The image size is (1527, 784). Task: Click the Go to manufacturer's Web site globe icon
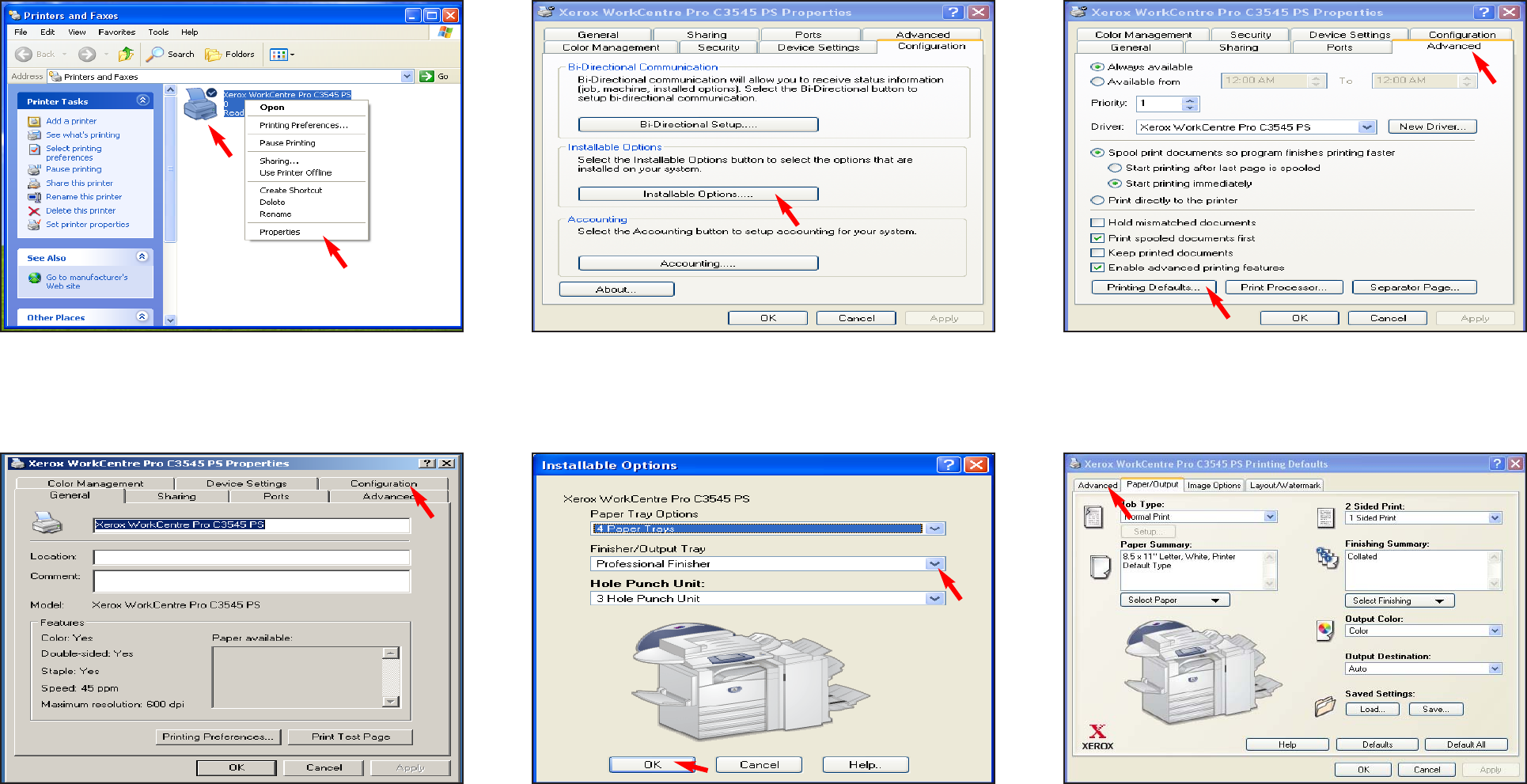pyautogui.click(x=35, y=278)
